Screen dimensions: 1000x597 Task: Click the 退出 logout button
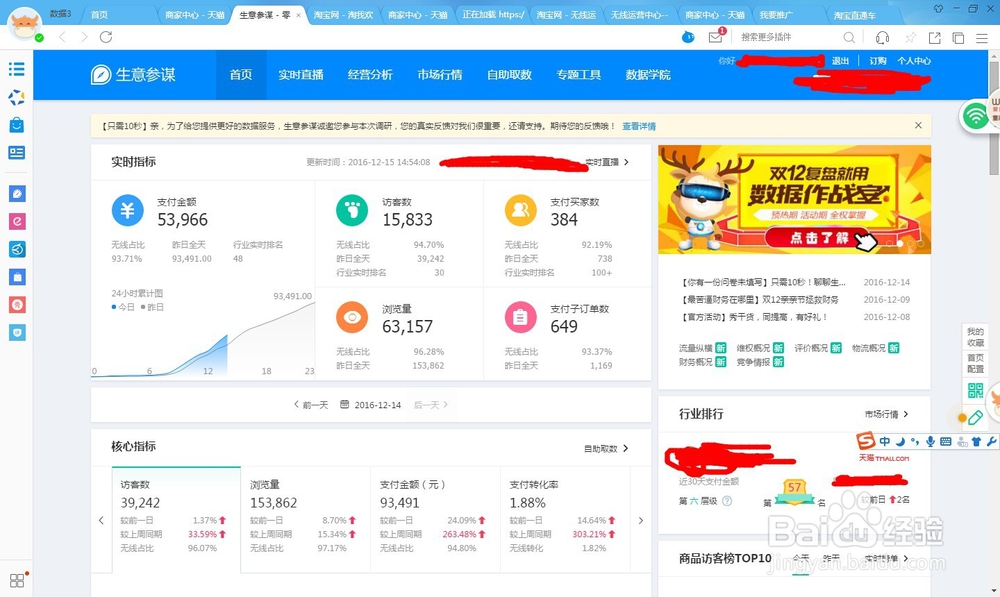(x=839, y=61)
